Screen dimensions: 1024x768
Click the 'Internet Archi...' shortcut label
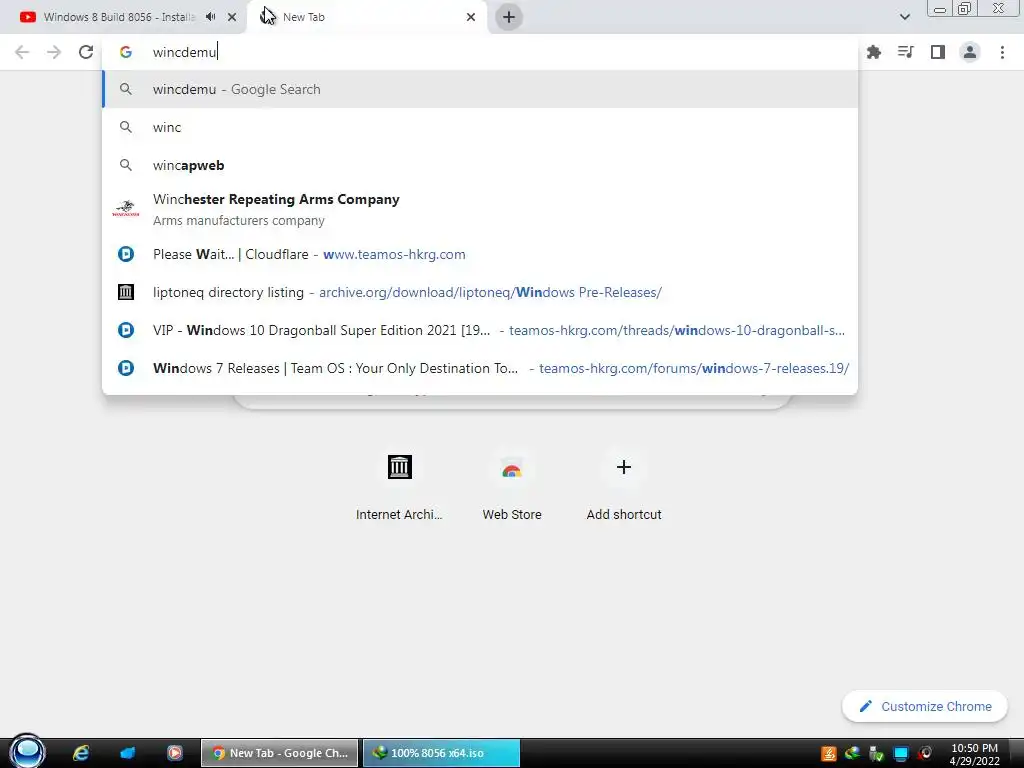[399, 515]
